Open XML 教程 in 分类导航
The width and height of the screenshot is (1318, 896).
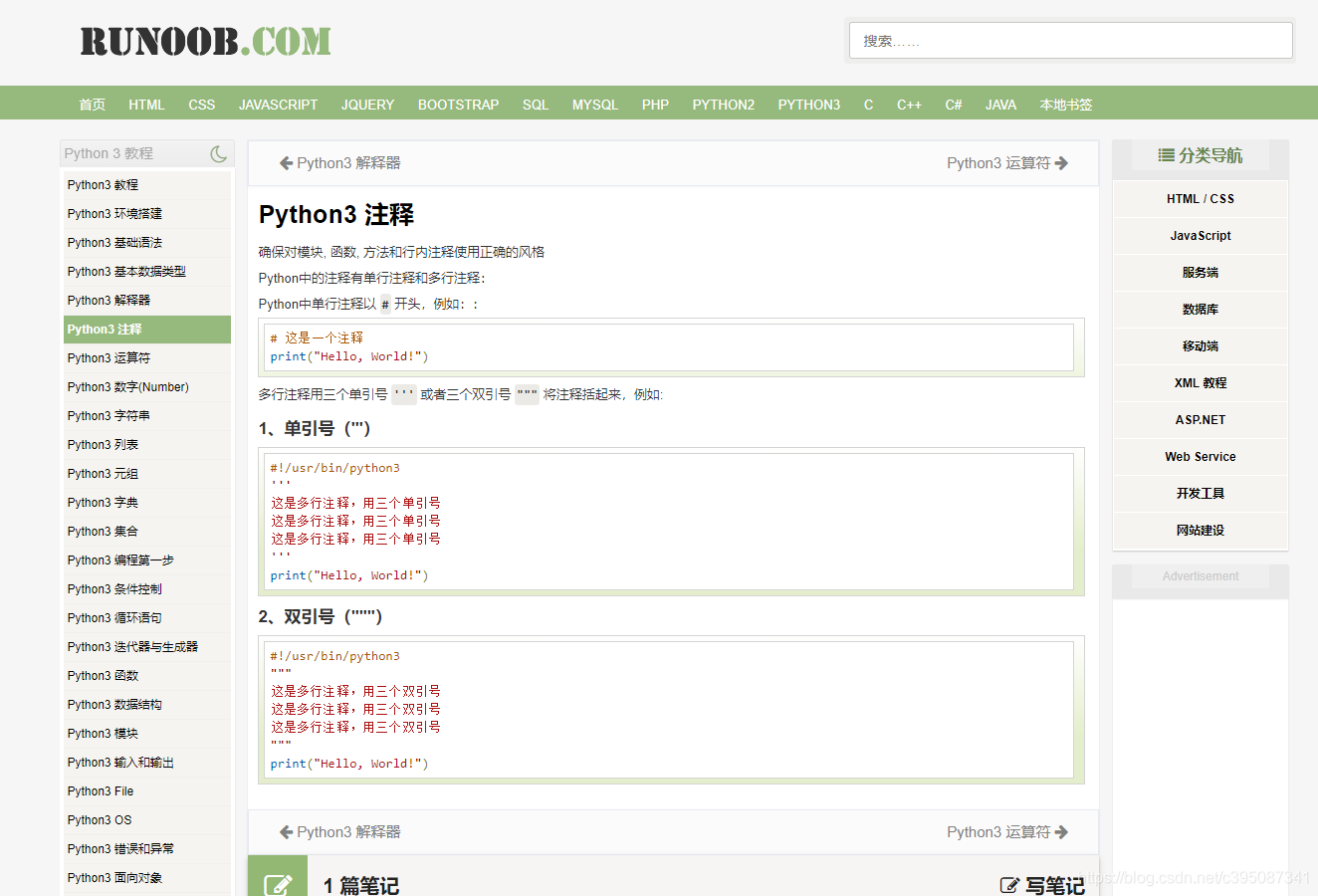pyautogui.click(x=1201, y=383)
